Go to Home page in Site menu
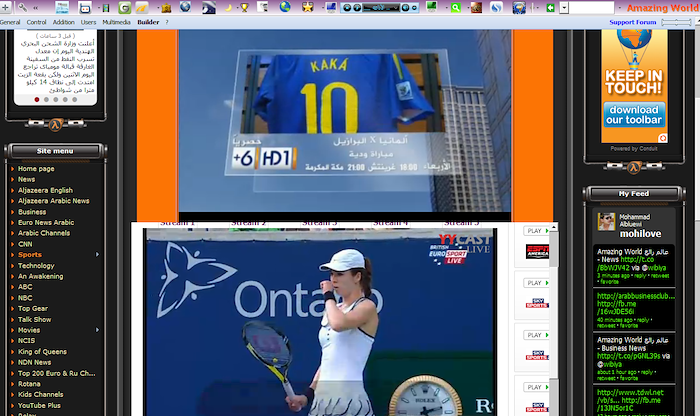 click(36, 169)
